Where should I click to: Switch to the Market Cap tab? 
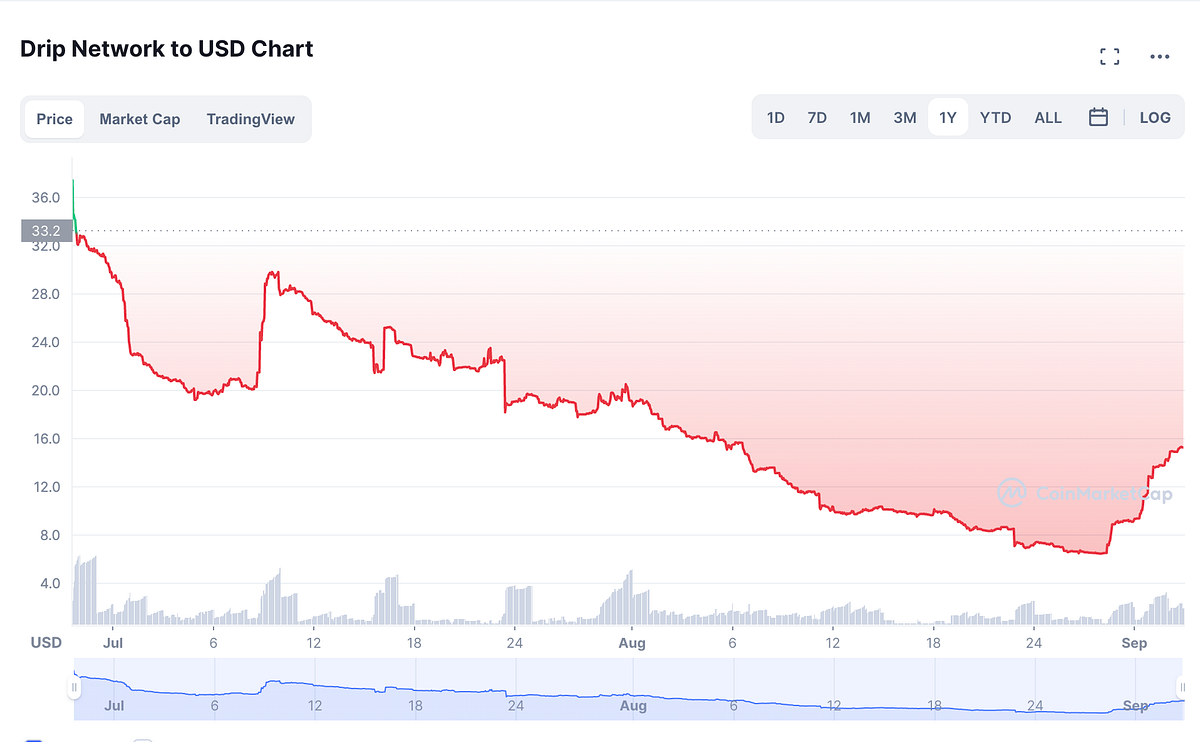point(139,118)
